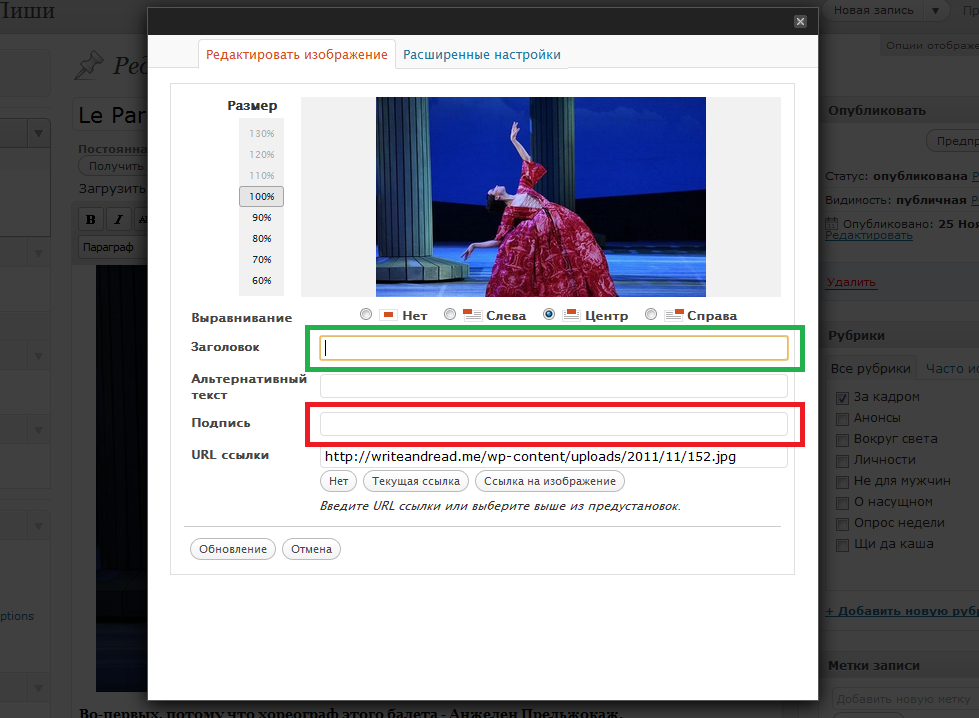Click the pushpin icon beside page title

89,65
